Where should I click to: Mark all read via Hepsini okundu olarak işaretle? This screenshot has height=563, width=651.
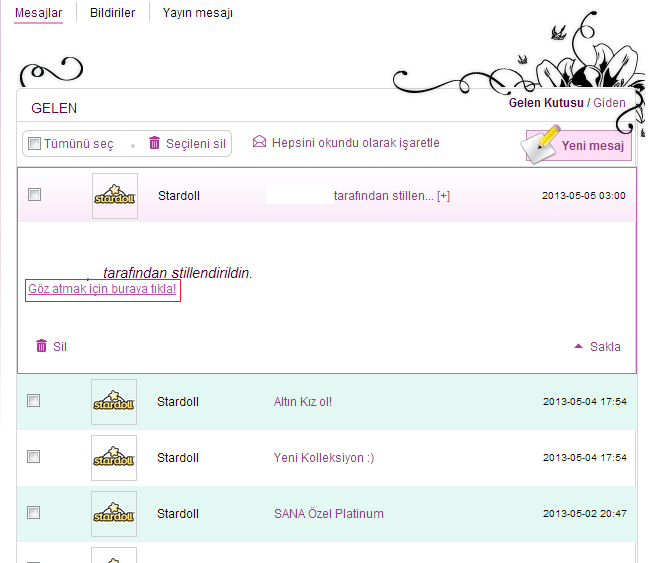click(x=355, y=143)
